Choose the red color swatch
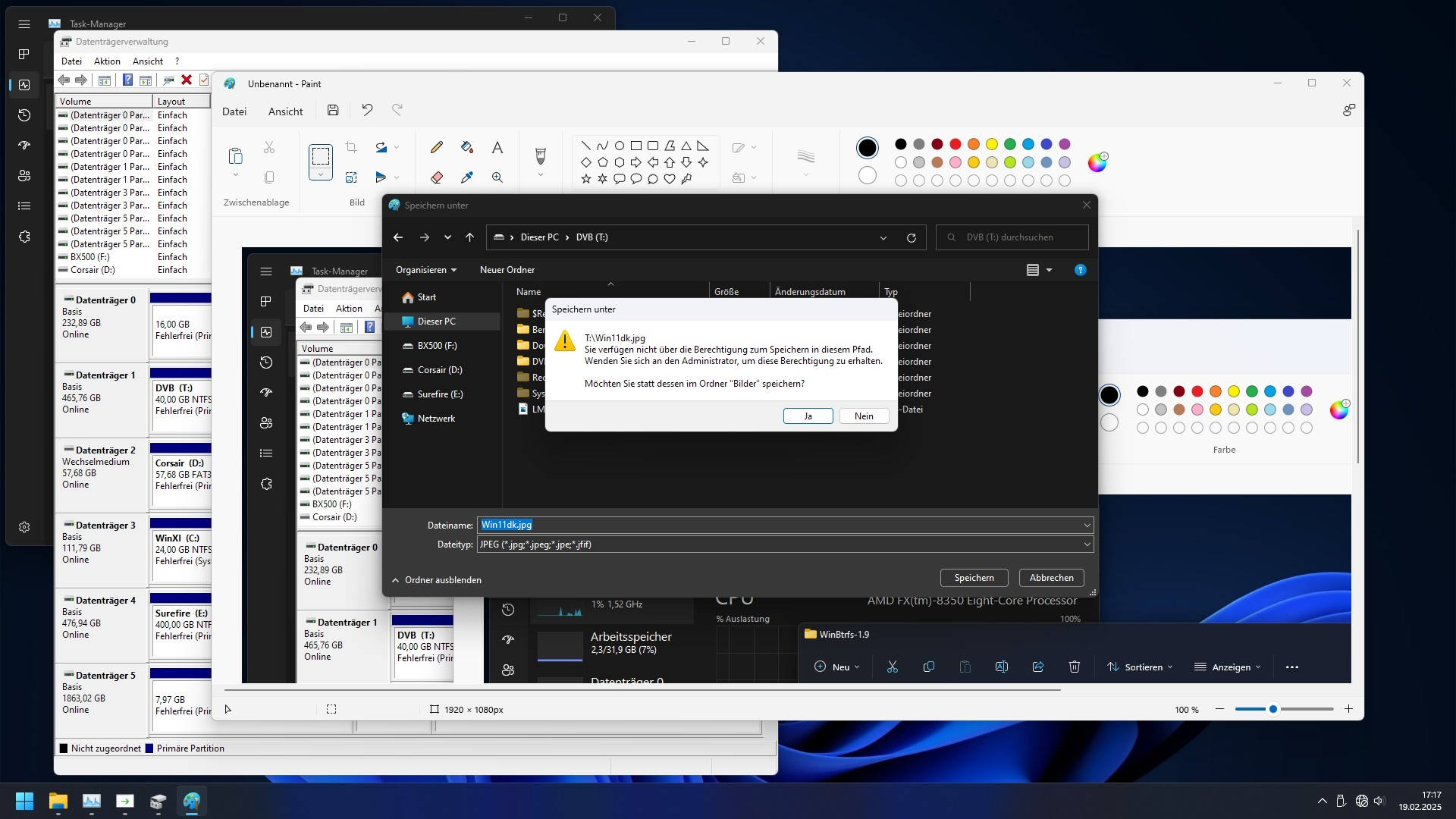The width and height of the screenshot is (1456, 819). tap(955, 144)
